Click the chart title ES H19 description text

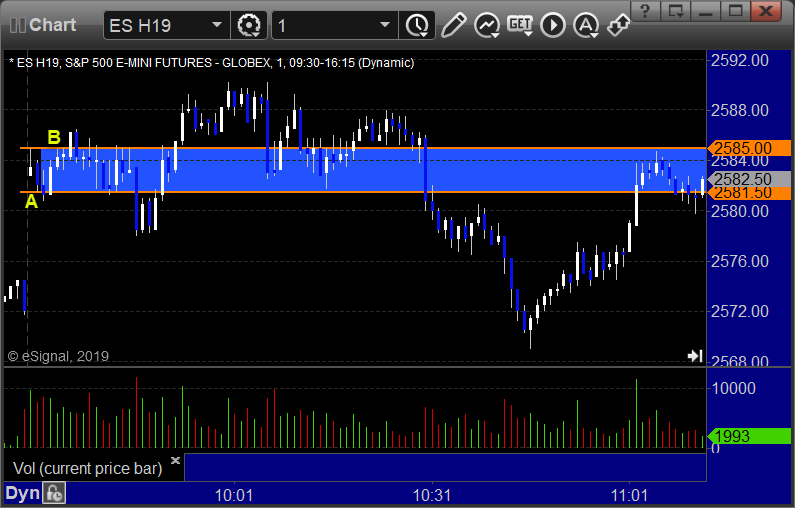coord(211,63)
